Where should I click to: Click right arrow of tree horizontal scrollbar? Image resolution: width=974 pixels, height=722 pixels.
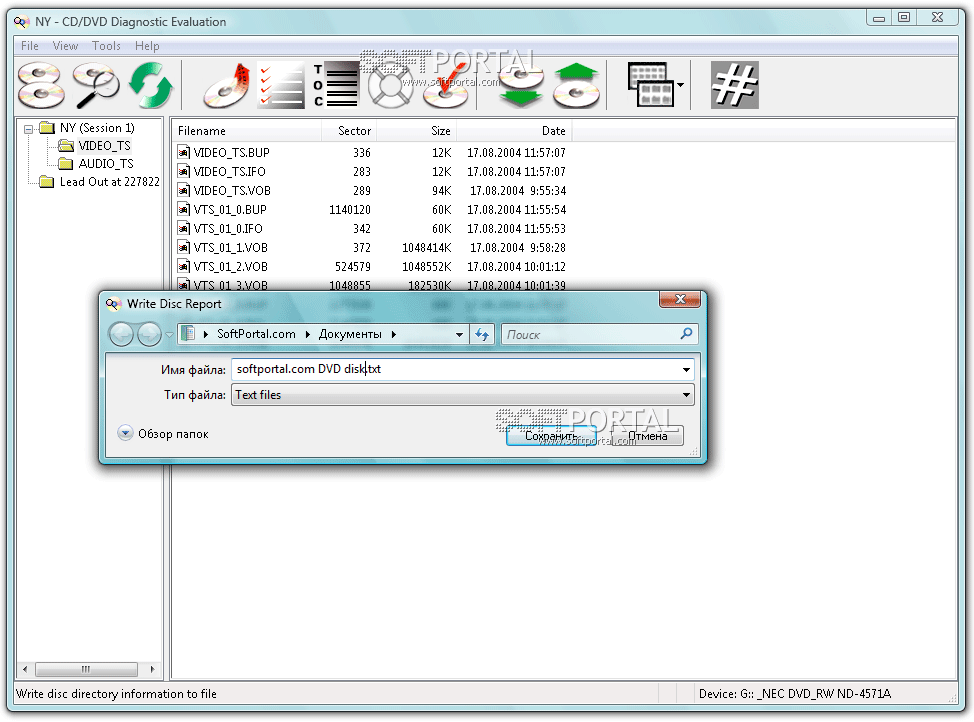click(x=152, y=670)
